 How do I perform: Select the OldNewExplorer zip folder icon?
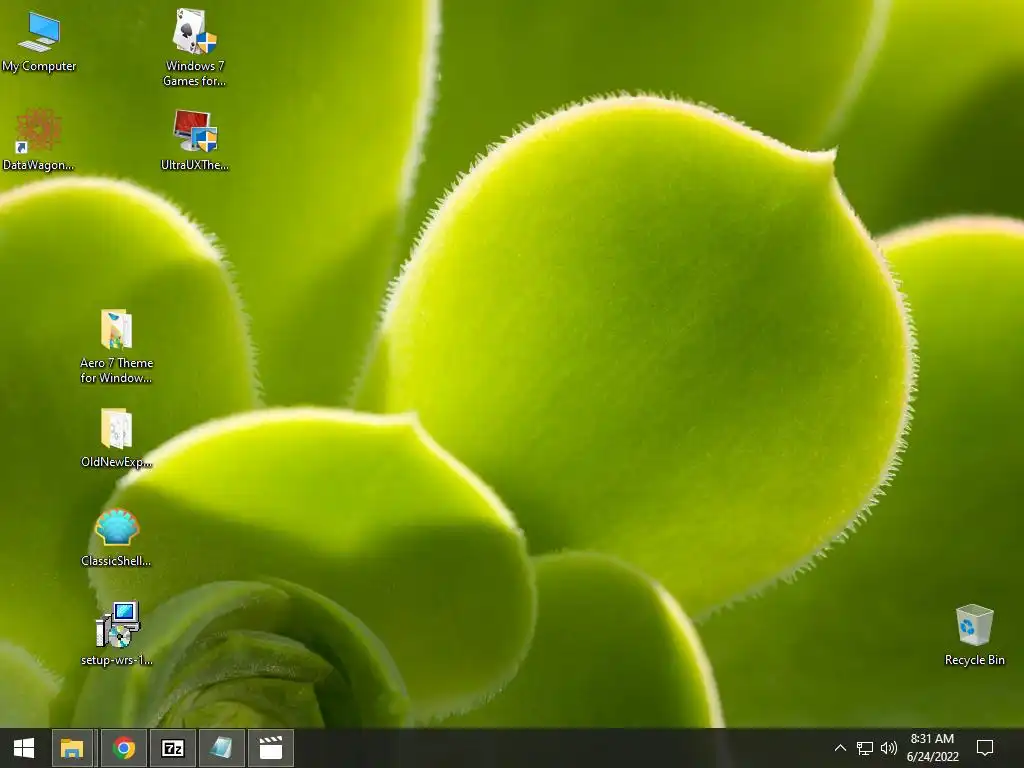[116, 428]
